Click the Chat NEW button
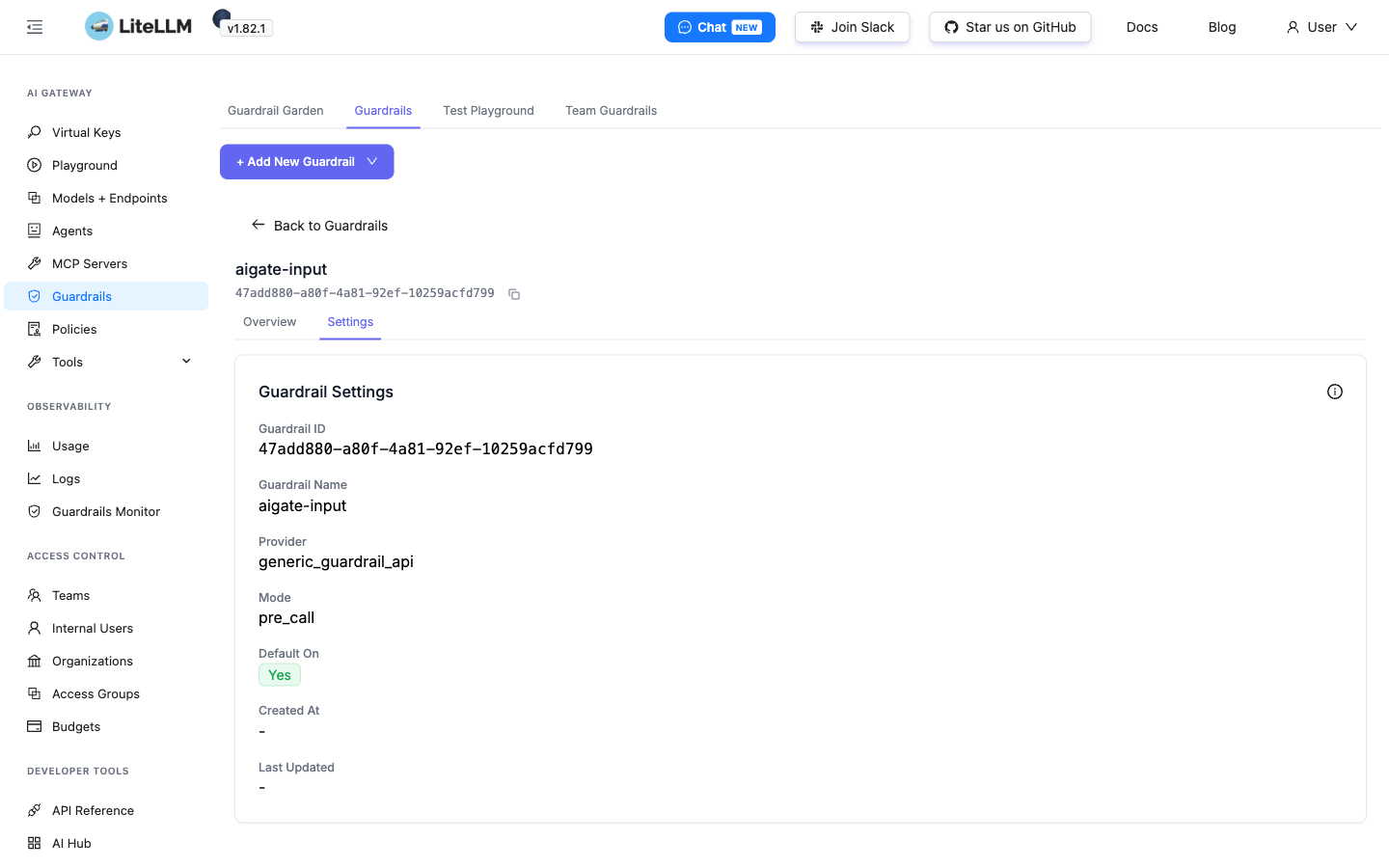This screenshot has height=868, width=1389. point(720,27)
